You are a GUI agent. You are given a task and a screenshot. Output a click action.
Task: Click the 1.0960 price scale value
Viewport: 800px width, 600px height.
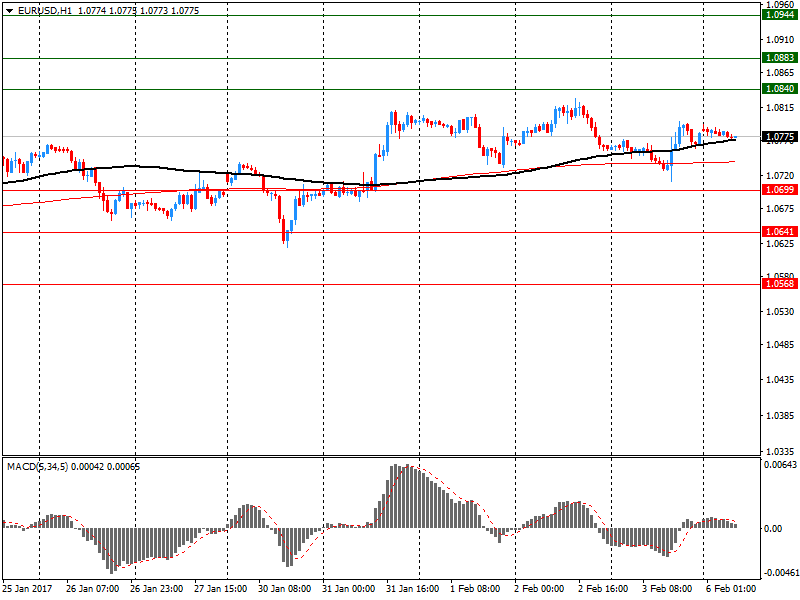tap(780, 5)
